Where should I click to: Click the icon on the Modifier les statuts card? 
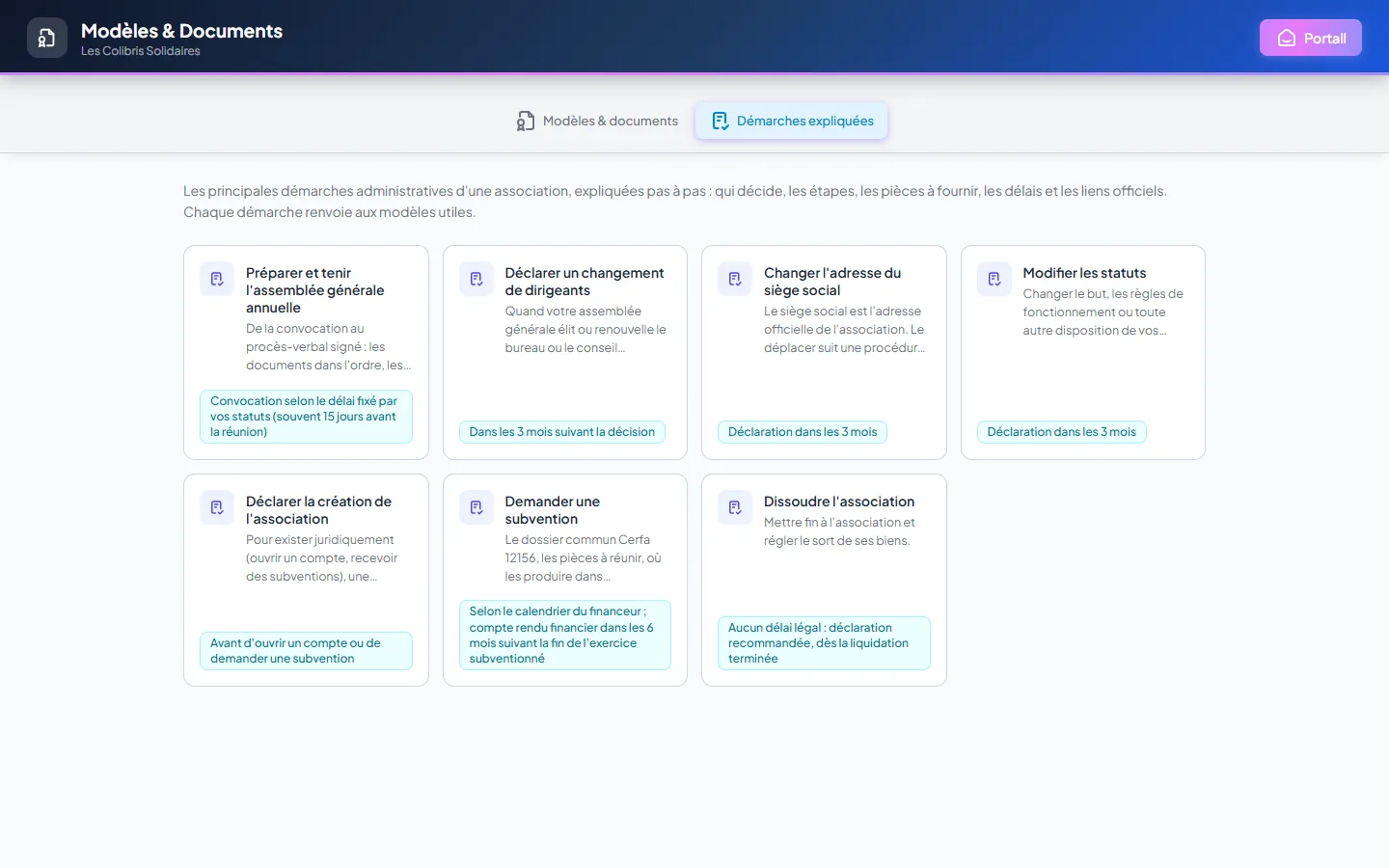(x=994, y=279)
